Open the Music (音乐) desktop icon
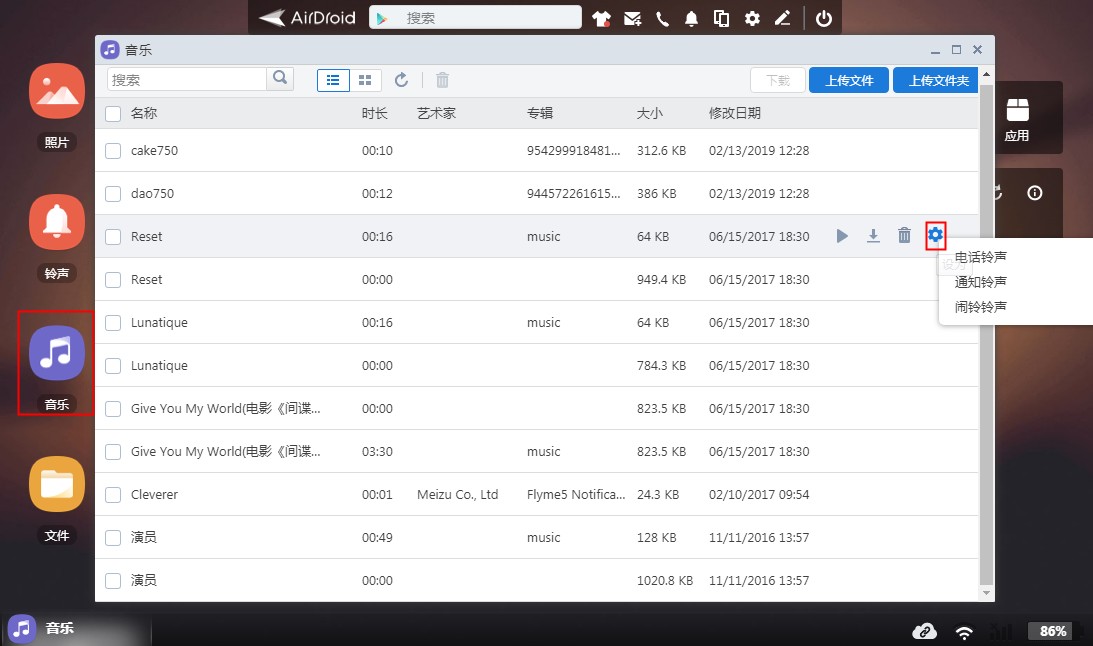This screenshot has height=646, width=1093. [56, 353]
